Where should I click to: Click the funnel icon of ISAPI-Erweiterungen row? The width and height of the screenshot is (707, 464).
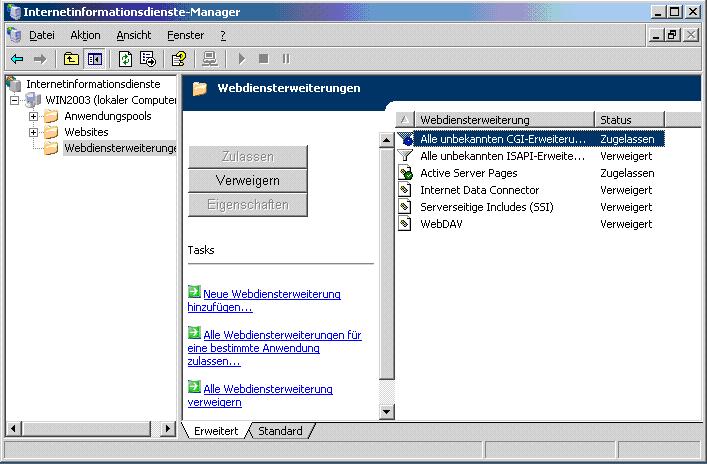pos(405,156)
